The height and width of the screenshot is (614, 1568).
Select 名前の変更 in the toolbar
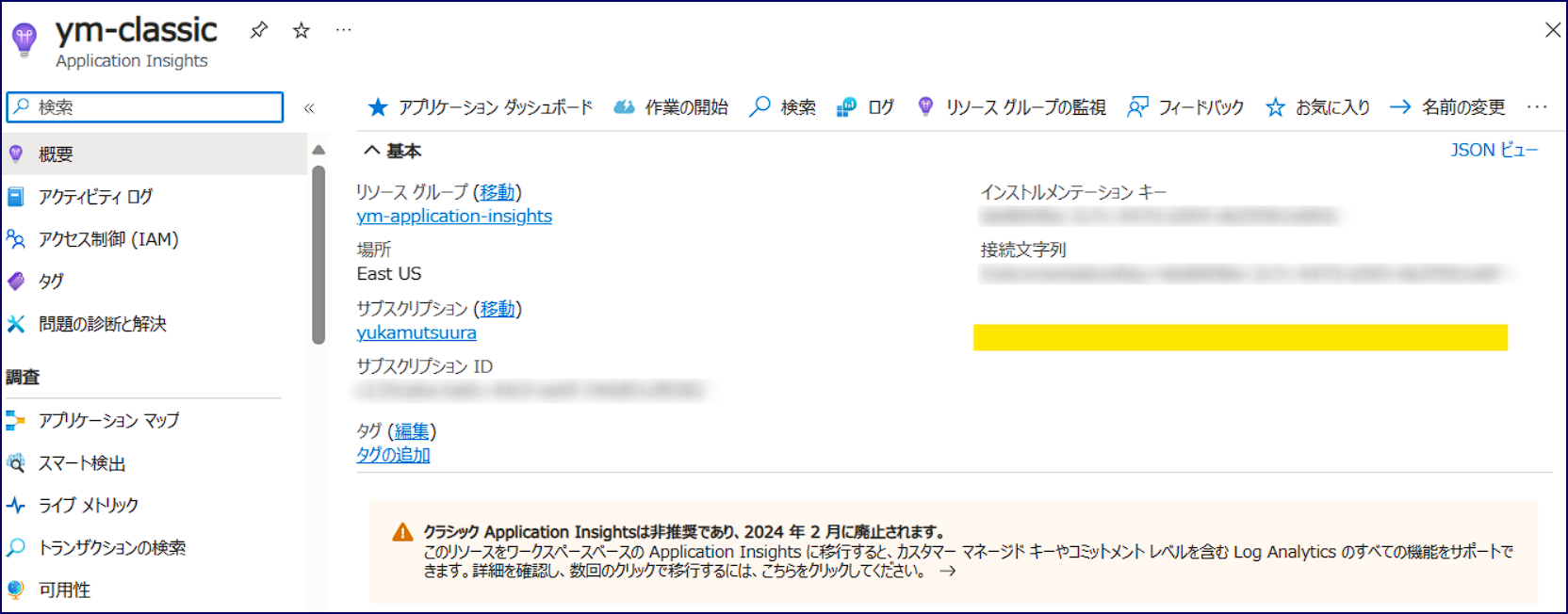[x=1447, y=107]
